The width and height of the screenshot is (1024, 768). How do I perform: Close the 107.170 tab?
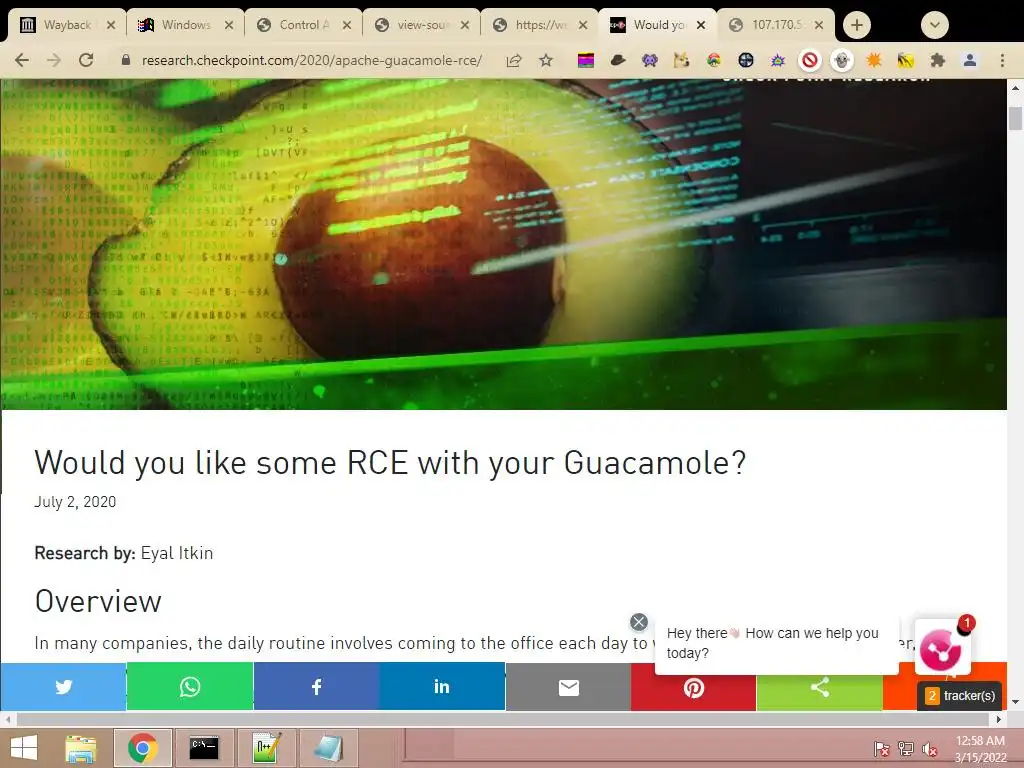819,25
